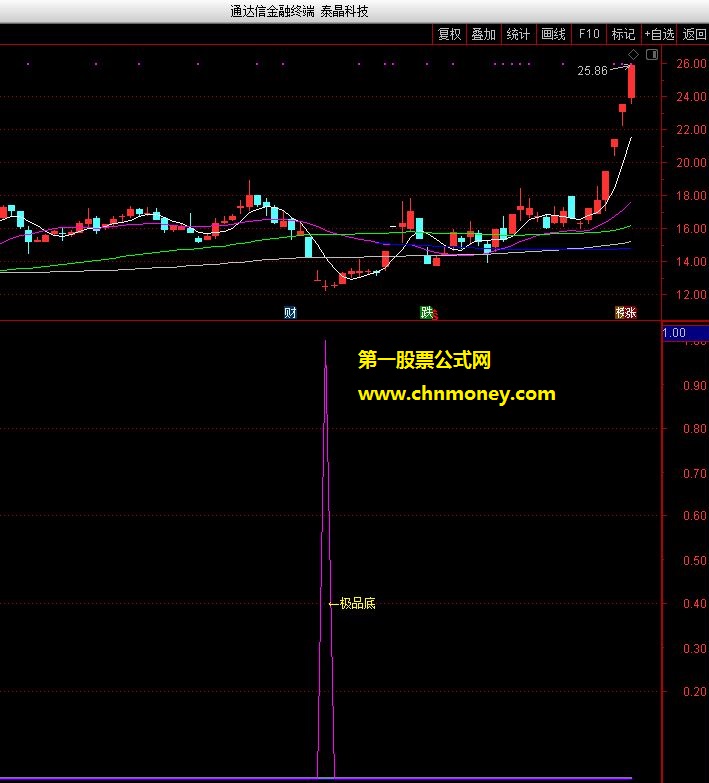Viewport: 709px width, 783px height.
Task: Click the 泰晶科技 title text
Action: pos(344,11)
